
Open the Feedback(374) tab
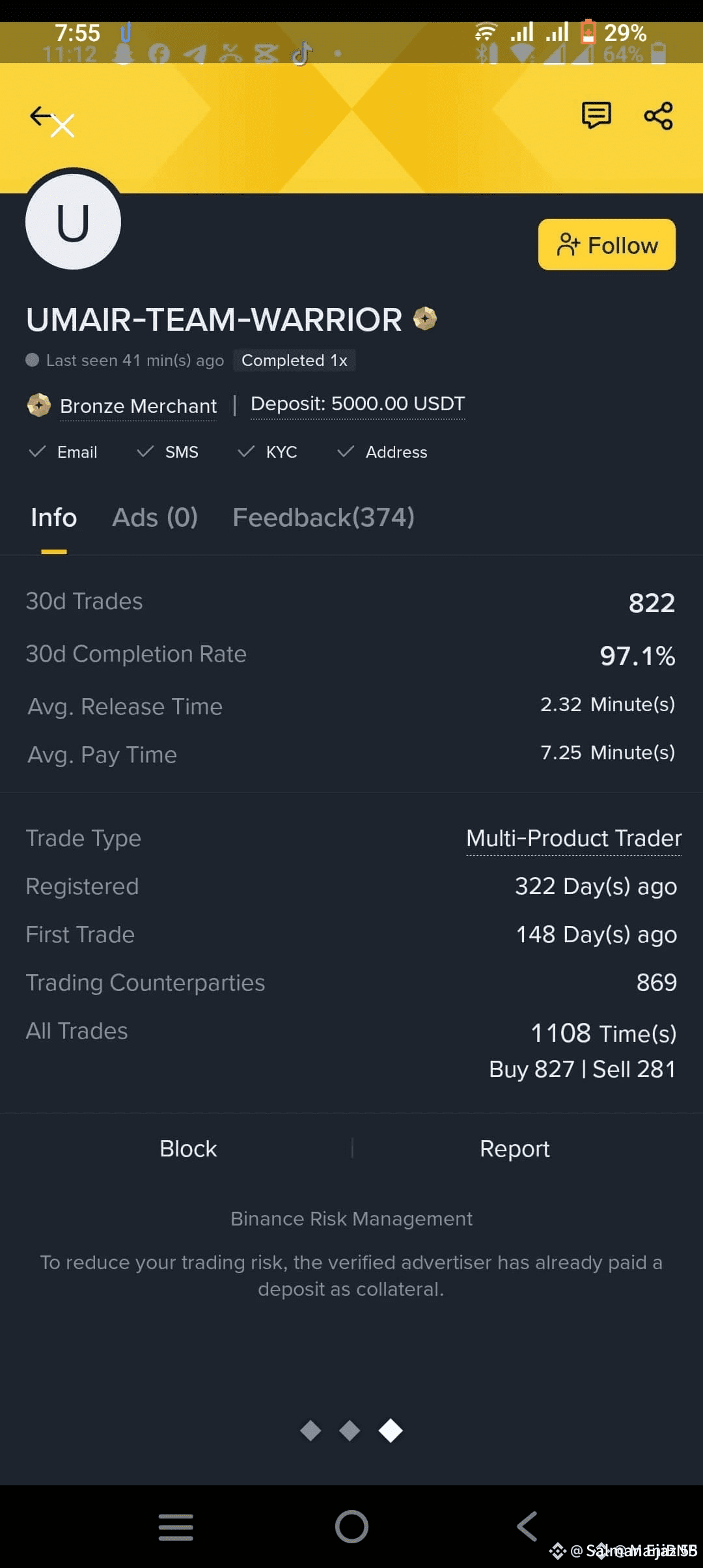324,518
